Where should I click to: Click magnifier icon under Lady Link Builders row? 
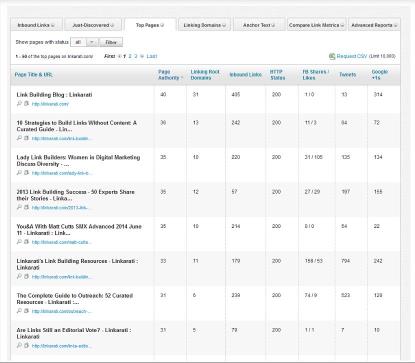19,173
